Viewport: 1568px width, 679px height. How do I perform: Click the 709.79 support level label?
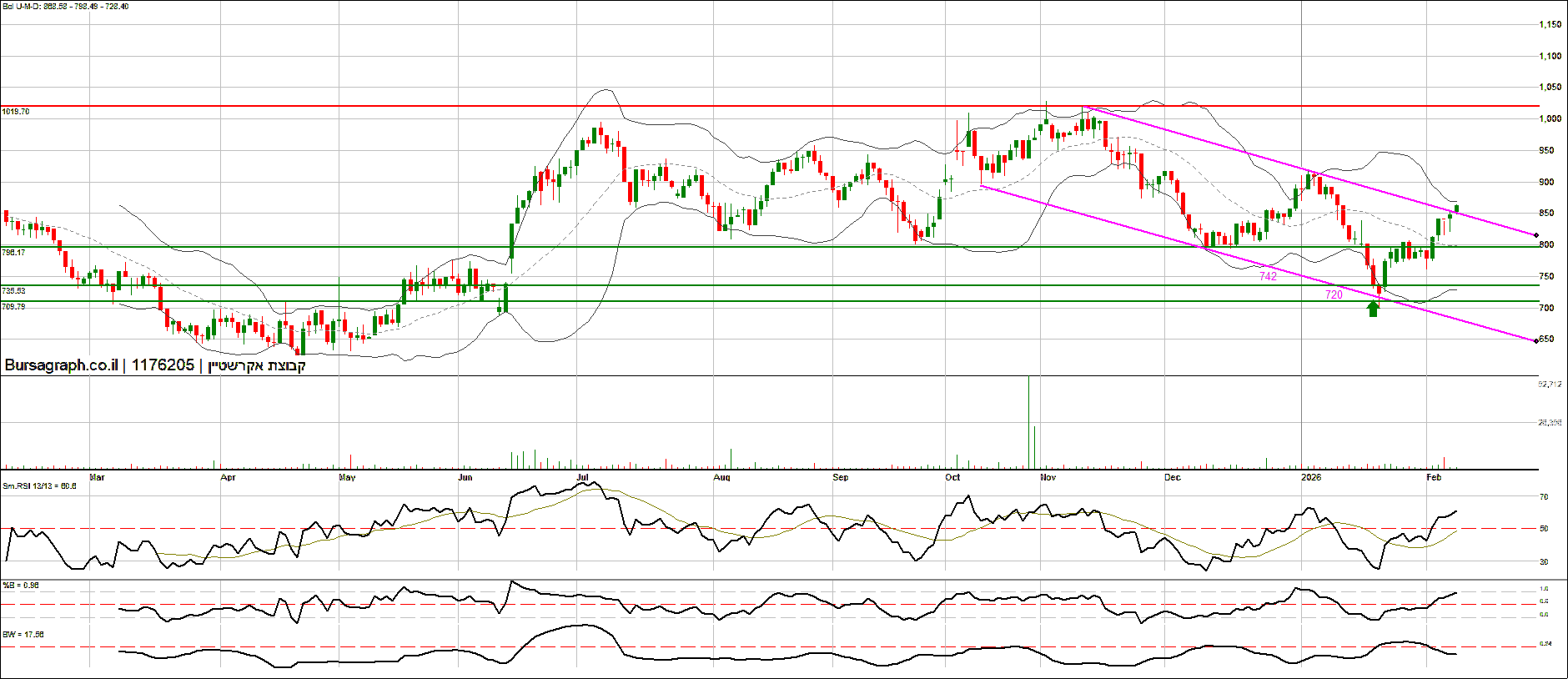[13, 307]
